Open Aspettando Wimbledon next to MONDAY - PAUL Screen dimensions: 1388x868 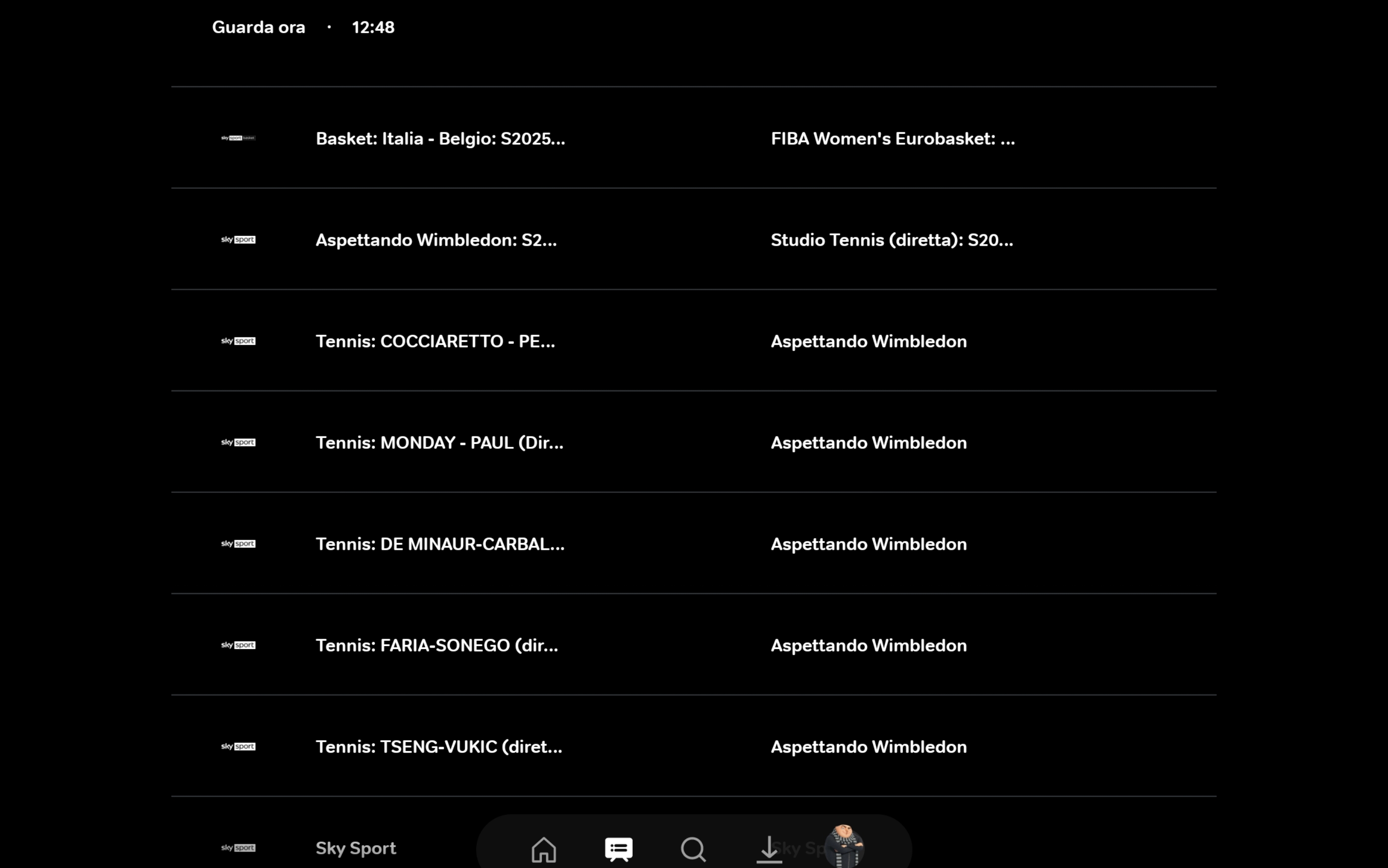(869, 442)
